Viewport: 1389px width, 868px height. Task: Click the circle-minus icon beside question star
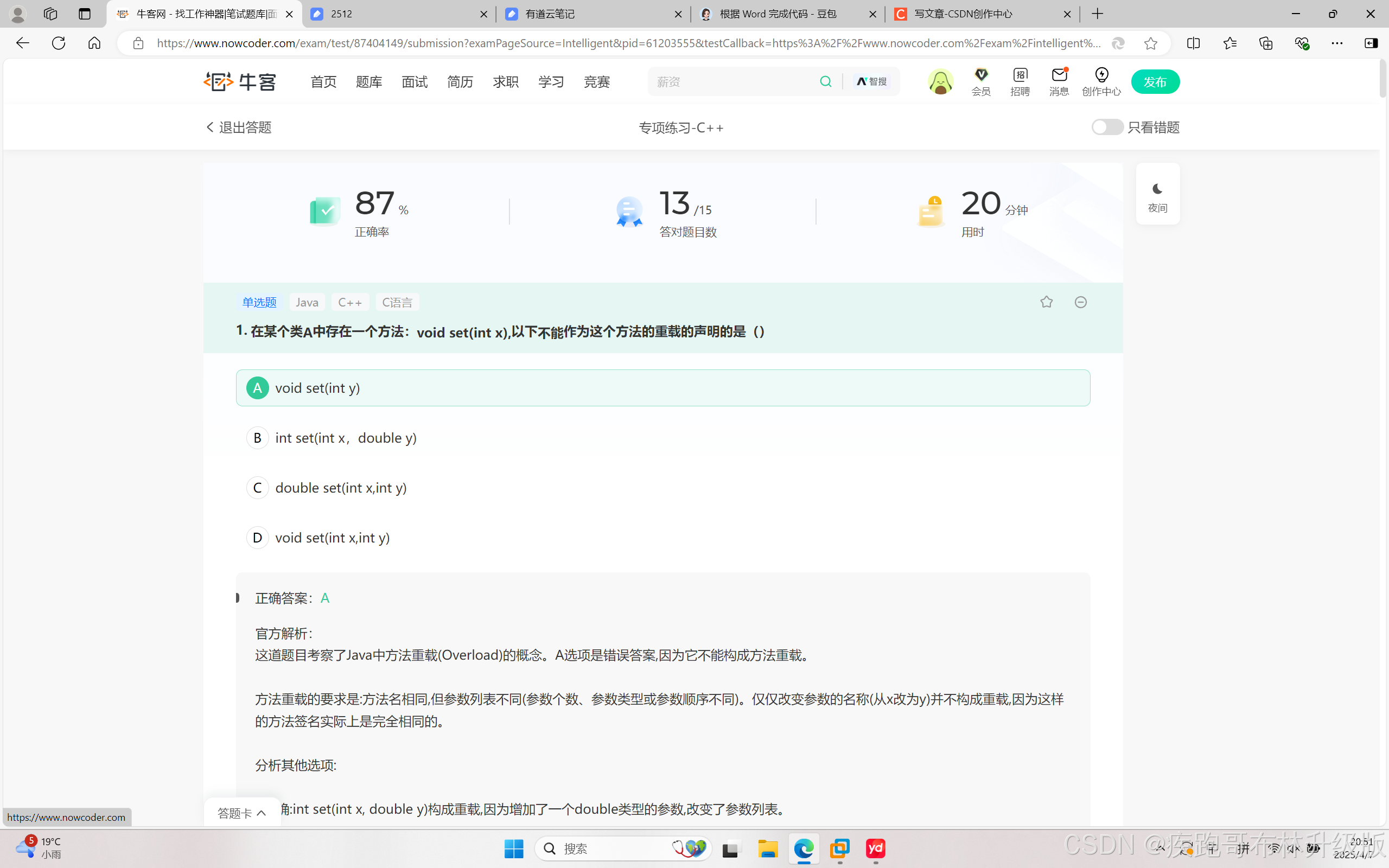pos(1081,302)
